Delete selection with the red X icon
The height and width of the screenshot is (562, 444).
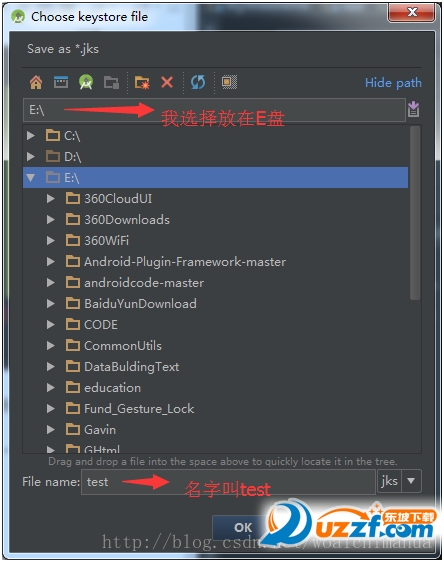[167, 82]
